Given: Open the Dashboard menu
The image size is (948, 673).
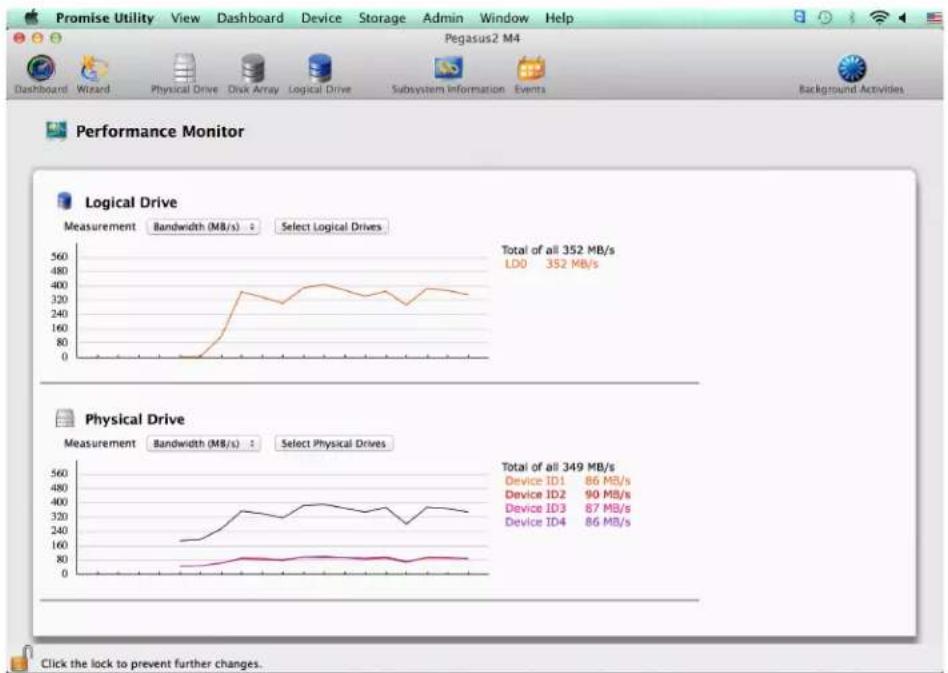Looking at the screenshot, I should click(250, 18).
